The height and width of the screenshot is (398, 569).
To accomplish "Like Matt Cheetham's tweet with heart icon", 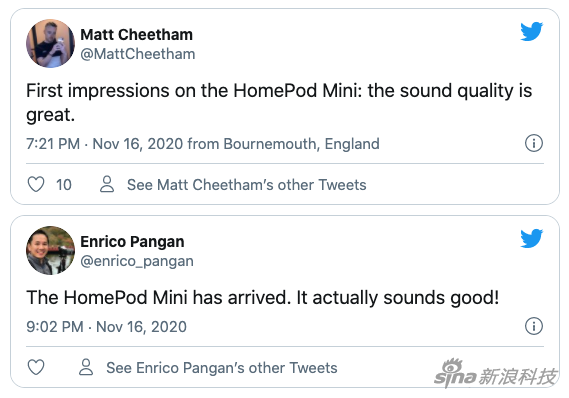I will [36, 184].
